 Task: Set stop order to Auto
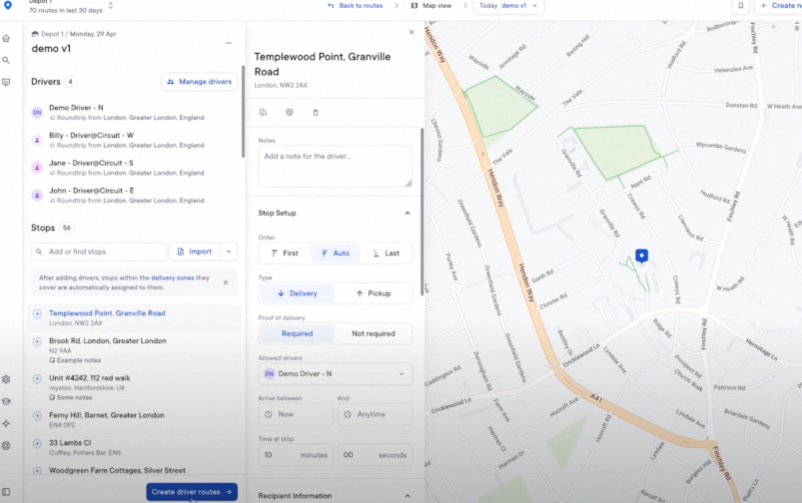(x=336, y=253)
